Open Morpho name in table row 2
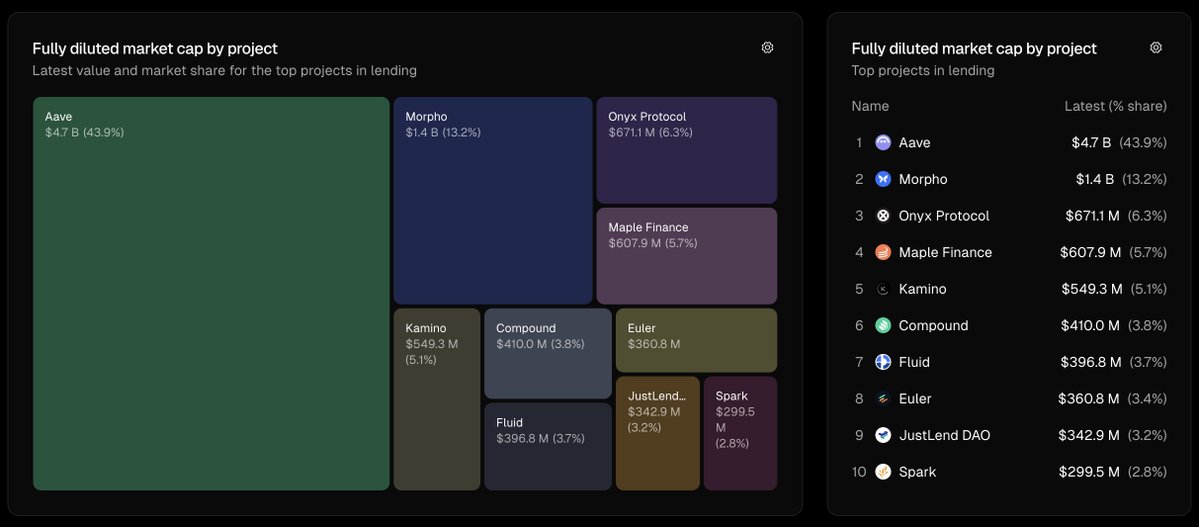Viewport: 1199px width, 527px height. tap(923, 179)
